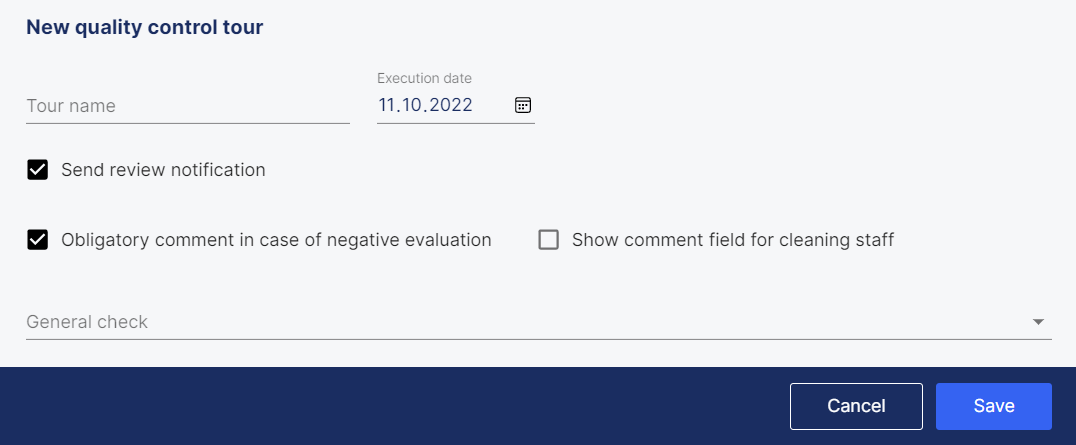Cancel the new tour dialog
Image resolution: width=1076 pixels, height=445 pixels.
856,406
